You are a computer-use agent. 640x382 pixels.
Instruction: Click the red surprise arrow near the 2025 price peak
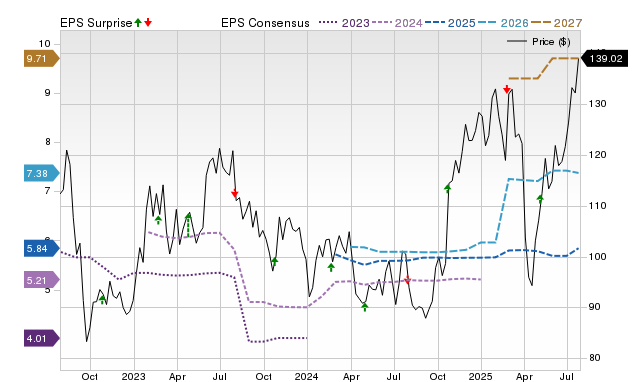click(507, 89)
